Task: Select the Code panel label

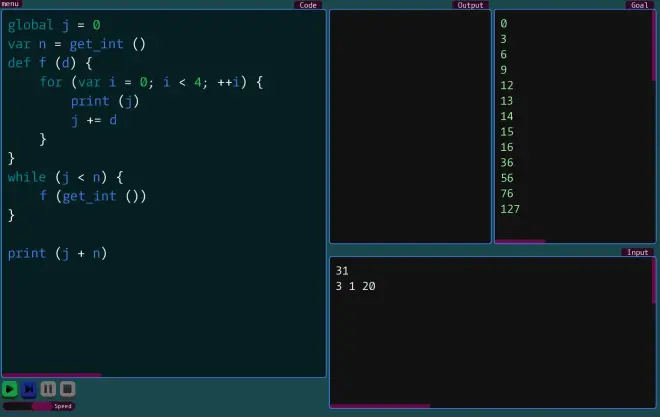Action: [x=308, y=5]
